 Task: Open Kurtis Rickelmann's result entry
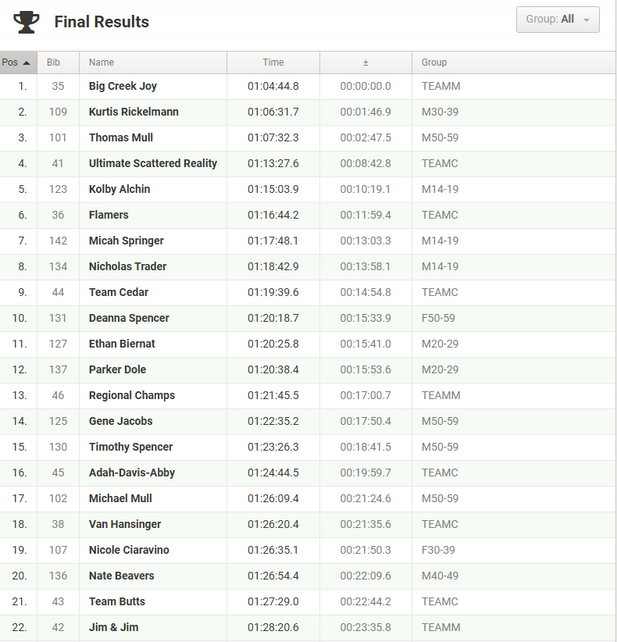(x=307, y=112)
